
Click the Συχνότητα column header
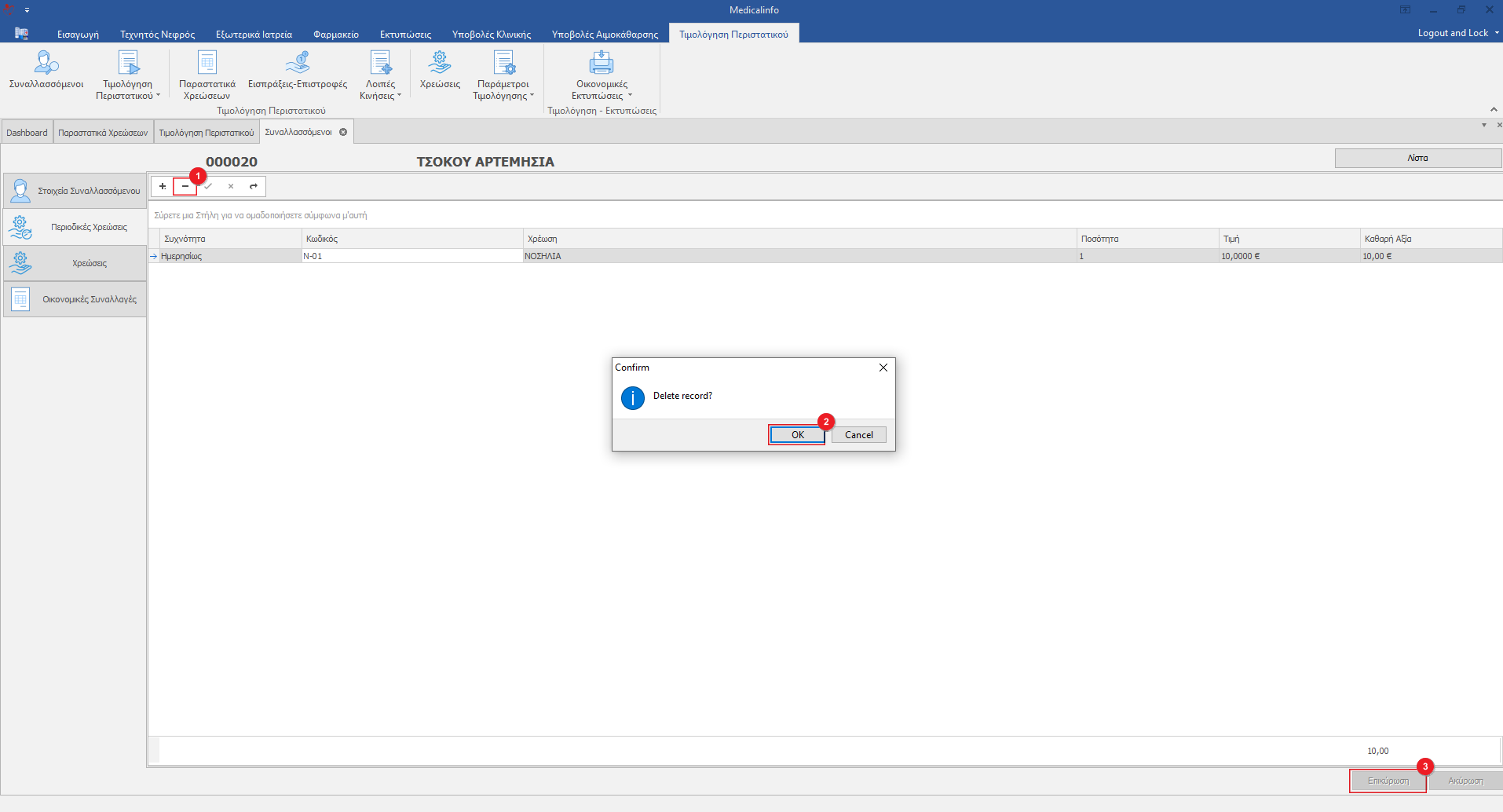pyautogui.click(x=231, y=239)
